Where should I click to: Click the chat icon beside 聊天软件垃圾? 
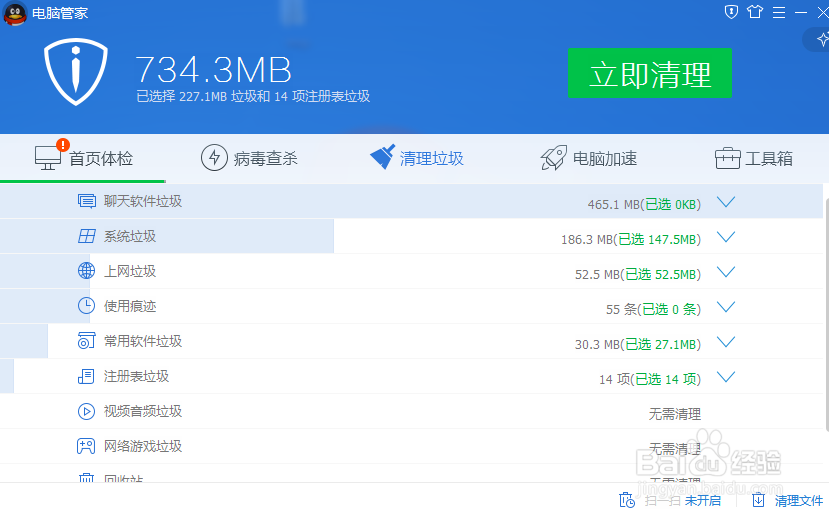(x=87, y=201)
